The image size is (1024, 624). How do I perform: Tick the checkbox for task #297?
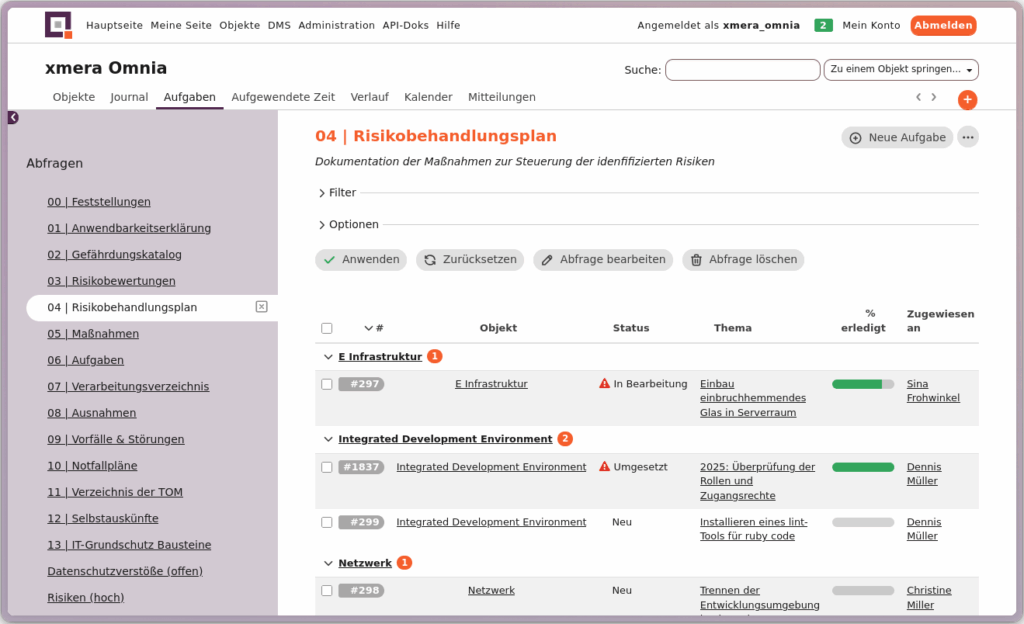point(327,384)
